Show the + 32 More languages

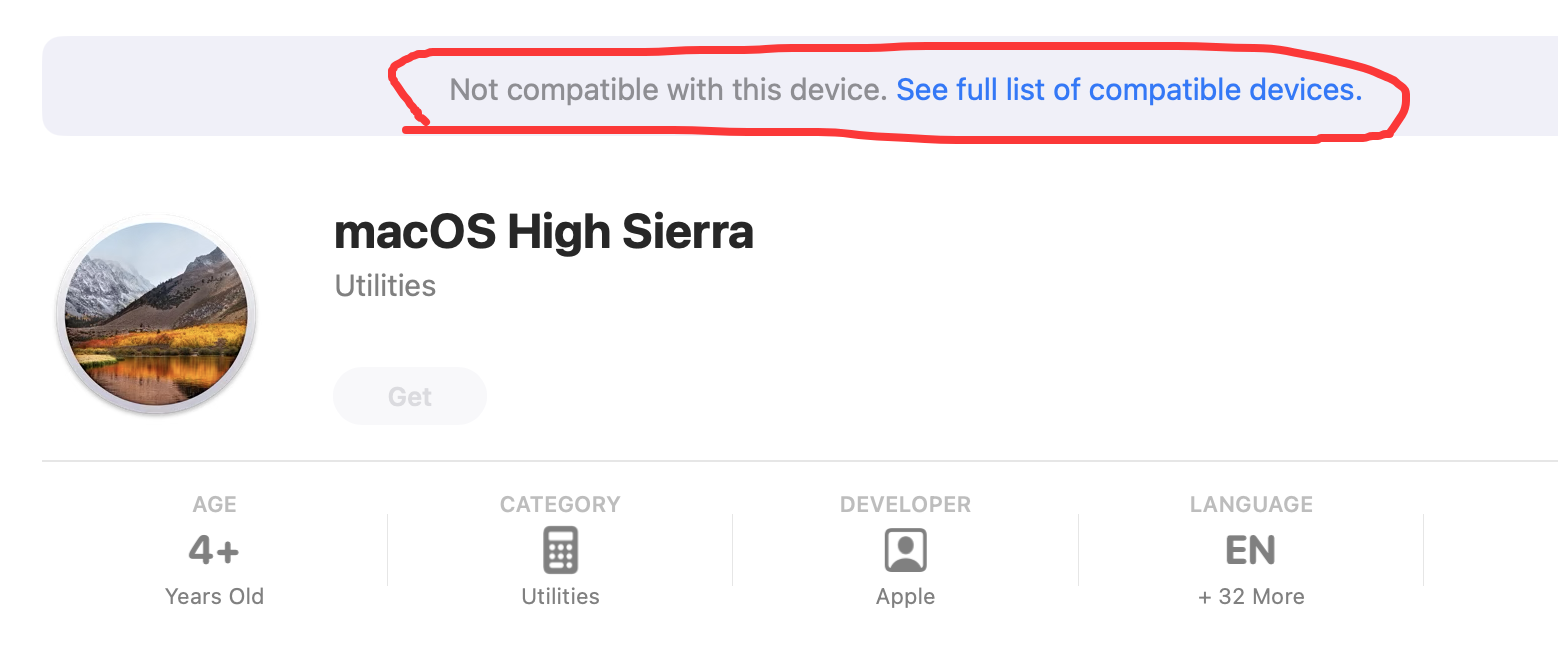(1250, 597)
